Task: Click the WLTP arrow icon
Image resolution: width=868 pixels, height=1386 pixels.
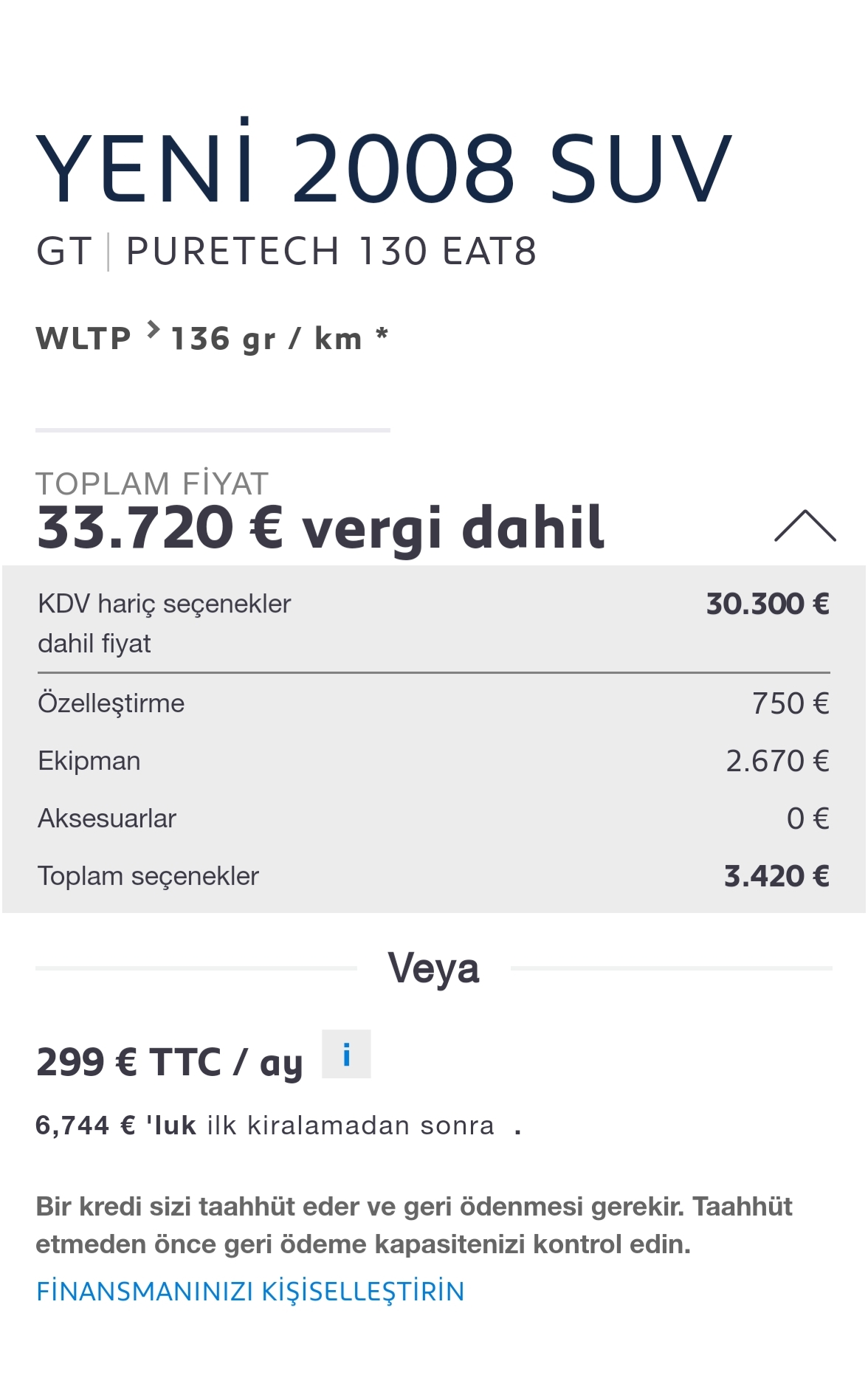Action: pos(153,329)
